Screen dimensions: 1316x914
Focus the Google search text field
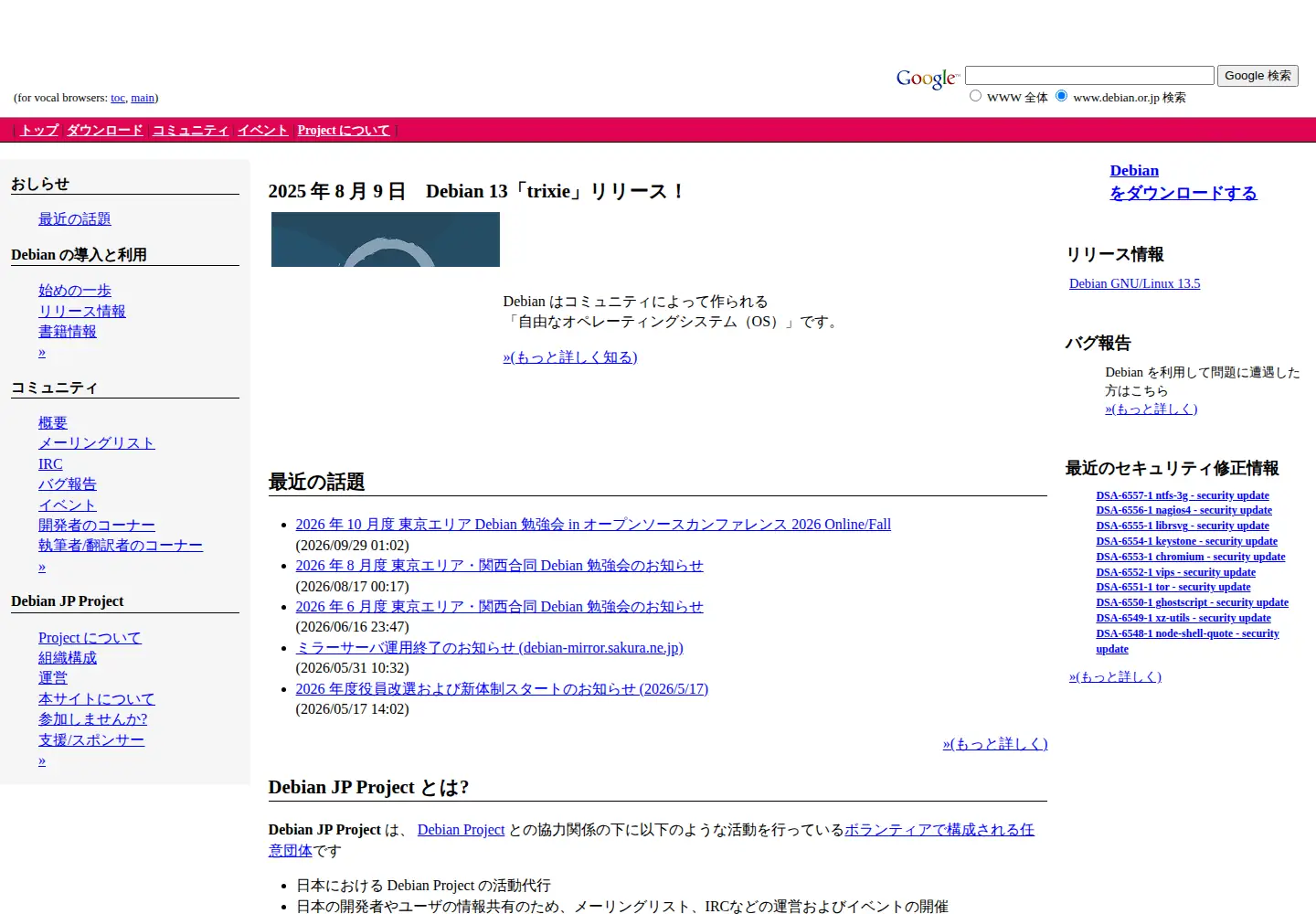click(1089, 76)
